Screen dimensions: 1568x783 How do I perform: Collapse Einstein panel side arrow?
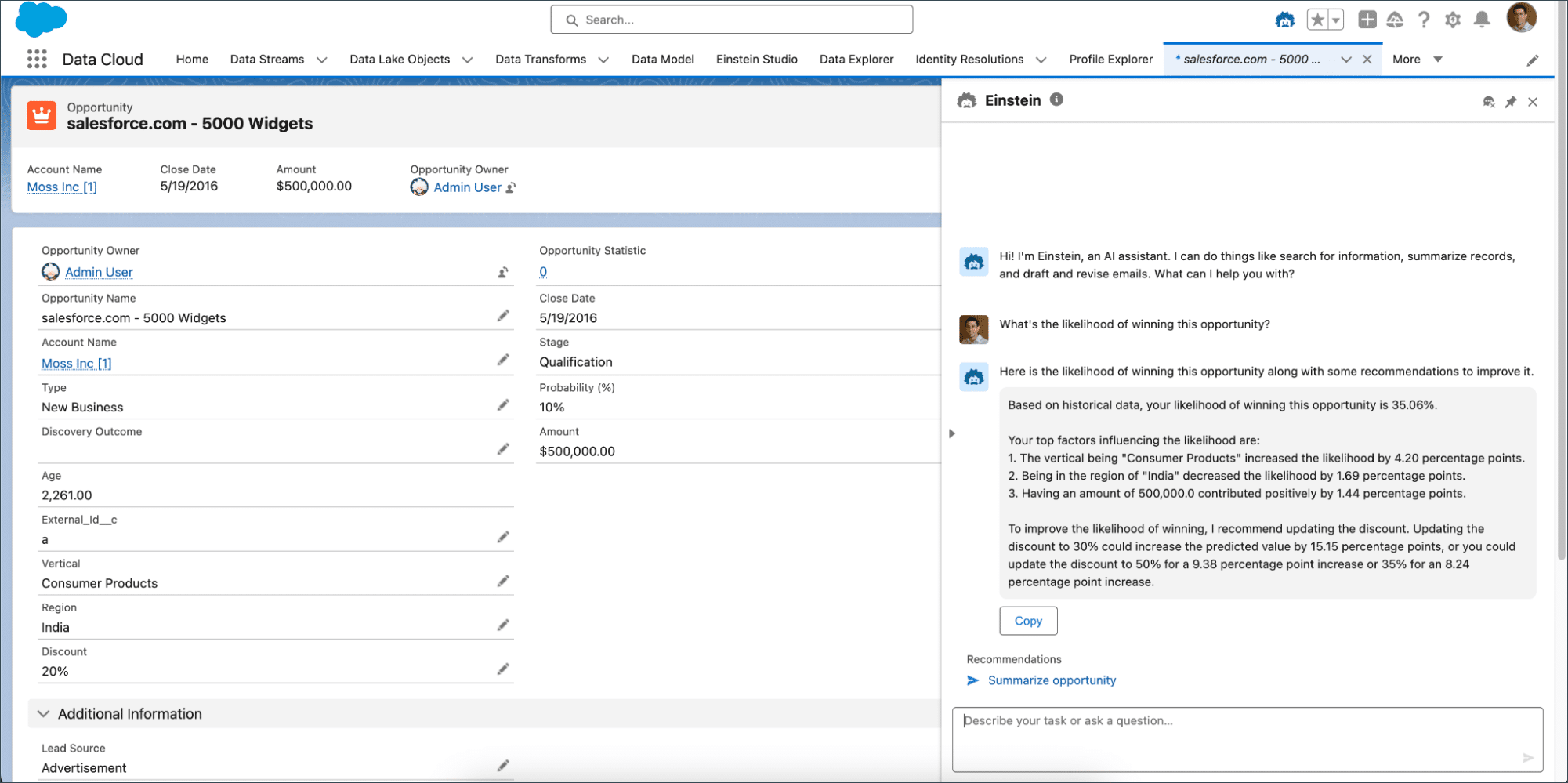[952, 433]
